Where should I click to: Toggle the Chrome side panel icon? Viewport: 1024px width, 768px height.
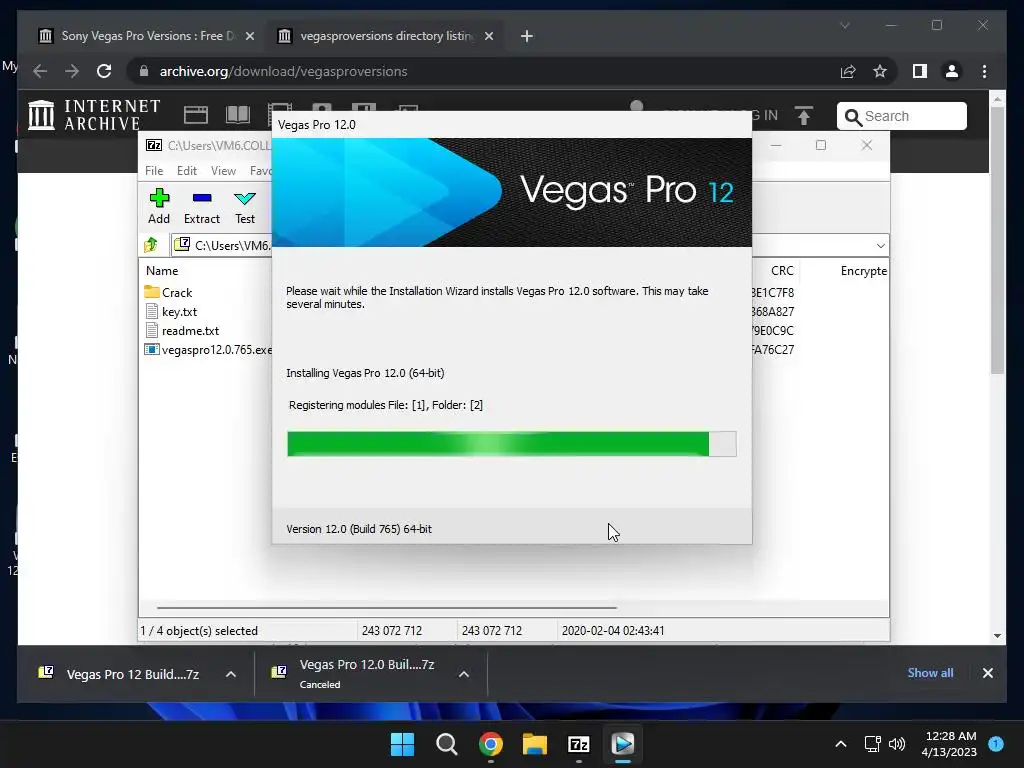pos(920,71)
